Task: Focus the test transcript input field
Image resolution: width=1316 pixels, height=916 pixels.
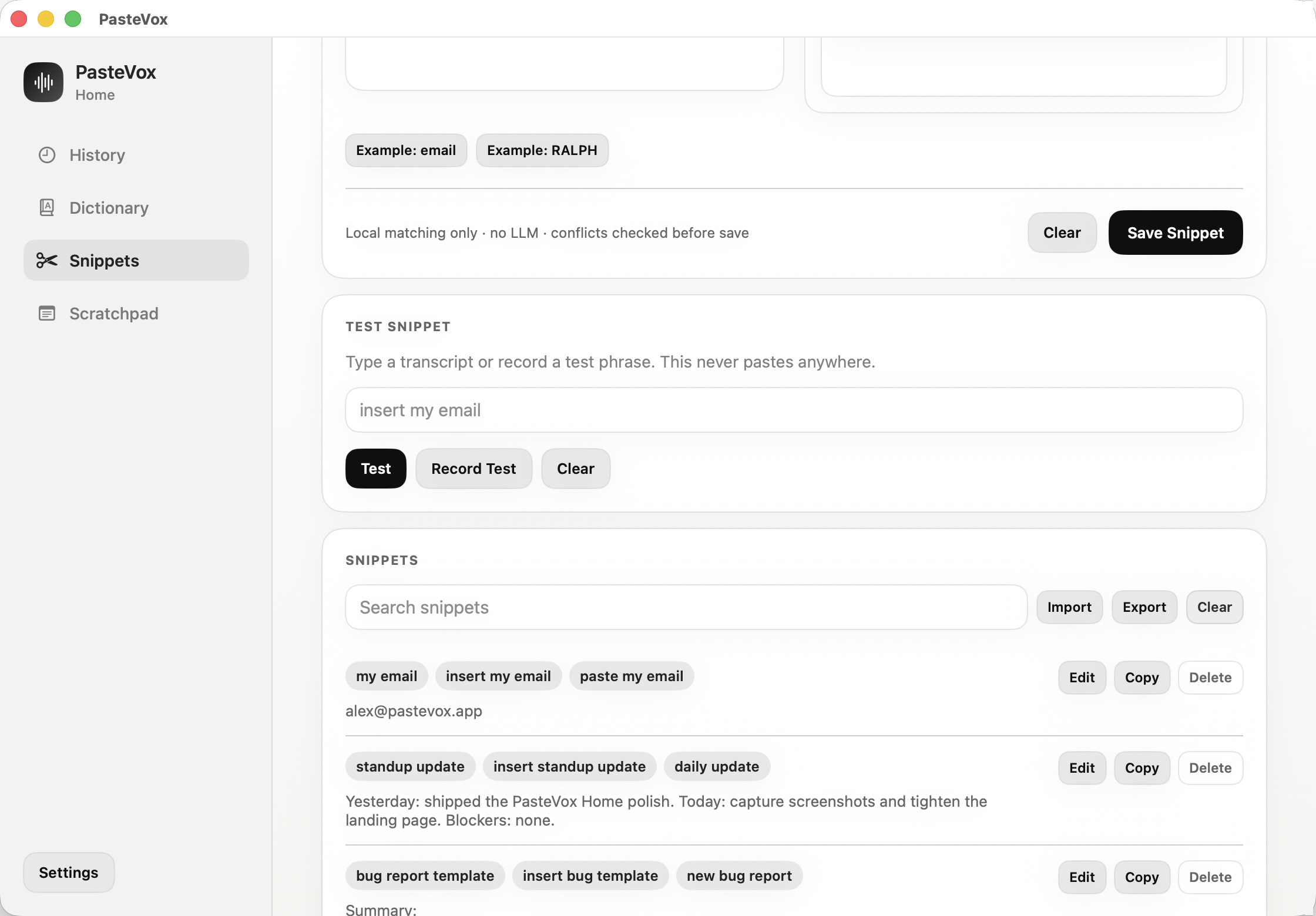Action: coord(794,410)
